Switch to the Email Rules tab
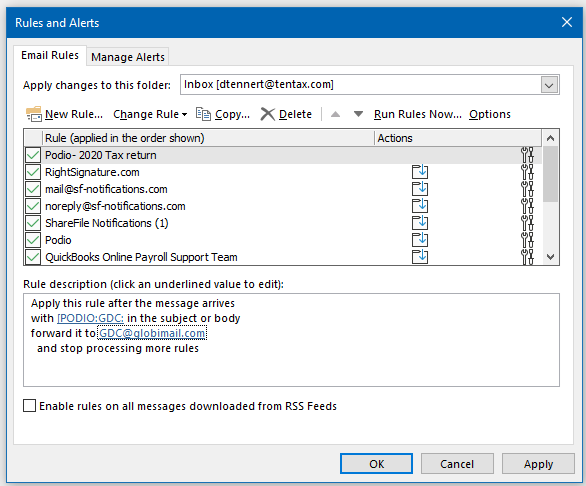 pos(50,55)
